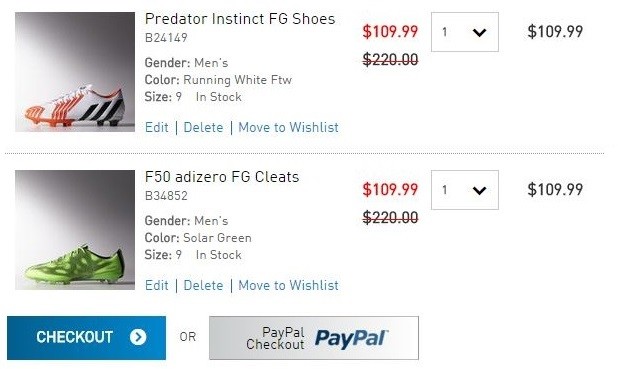618x369 pixels.
Task: Open the Predator Instinct FG Shoes title
Action: pyautogui.click(x=240, y=19)
